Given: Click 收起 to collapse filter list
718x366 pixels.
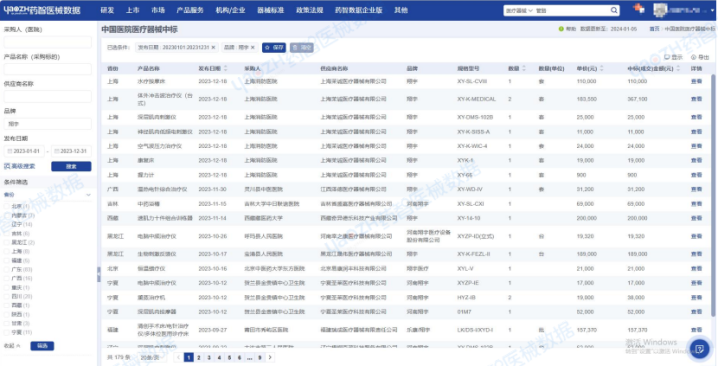Looking at the screenshot, I should coord(12,346).
